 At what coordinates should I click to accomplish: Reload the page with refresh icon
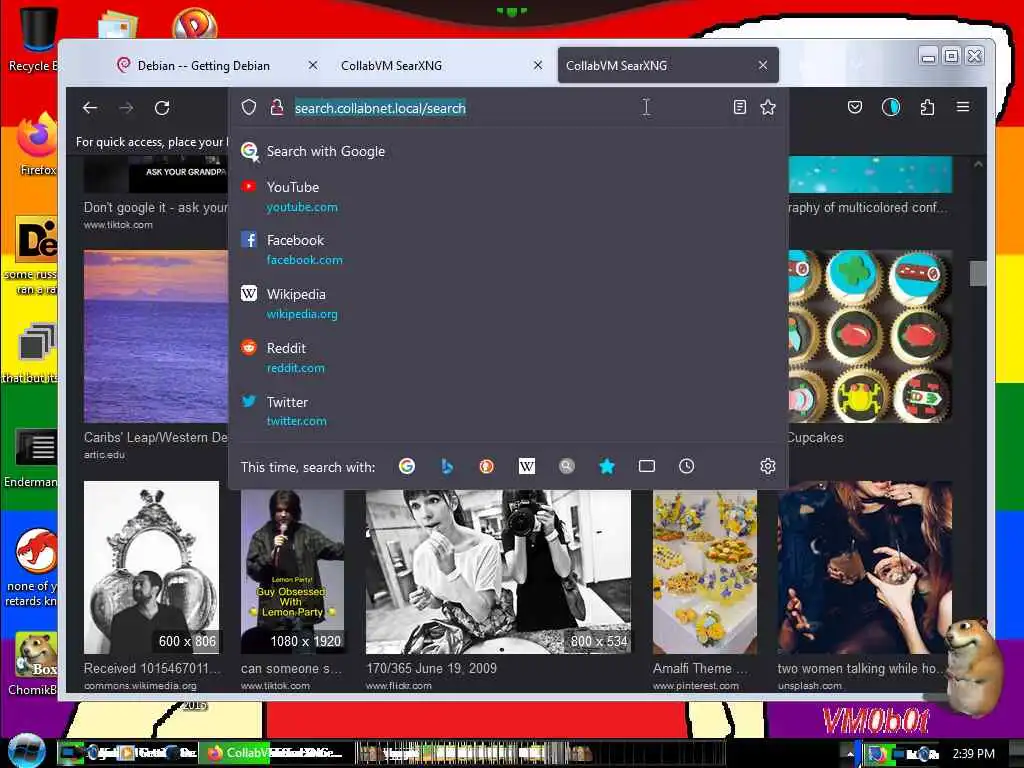pyautogui.click(x=162, y=108)
